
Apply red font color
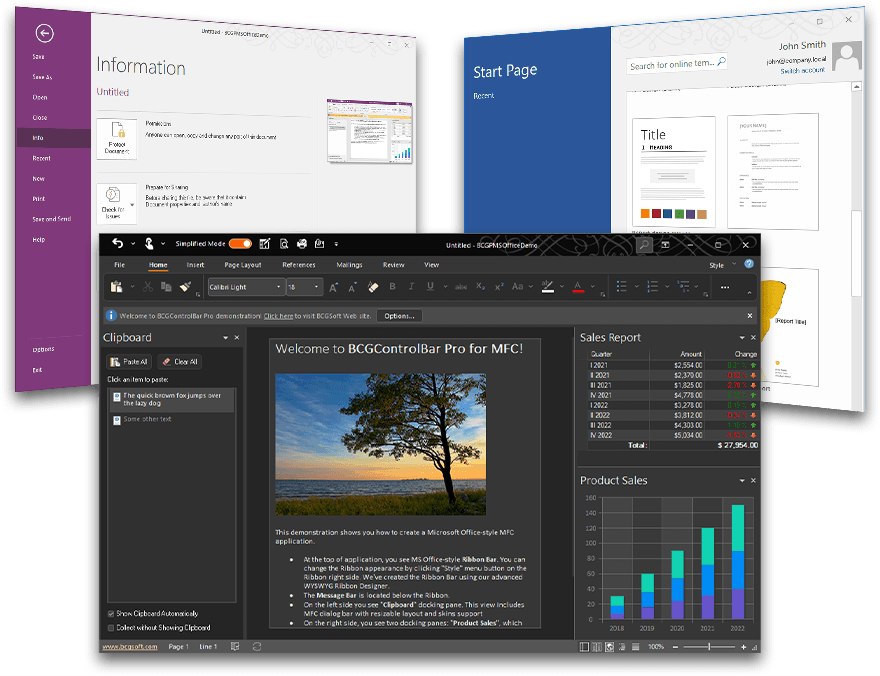coord(578,287)
